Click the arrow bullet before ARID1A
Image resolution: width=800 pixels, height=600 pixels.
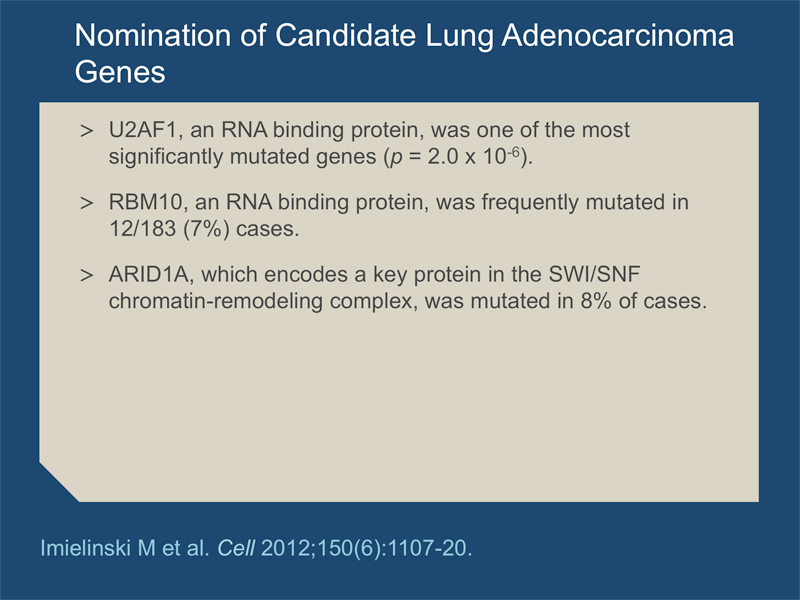tap(87, 276)
